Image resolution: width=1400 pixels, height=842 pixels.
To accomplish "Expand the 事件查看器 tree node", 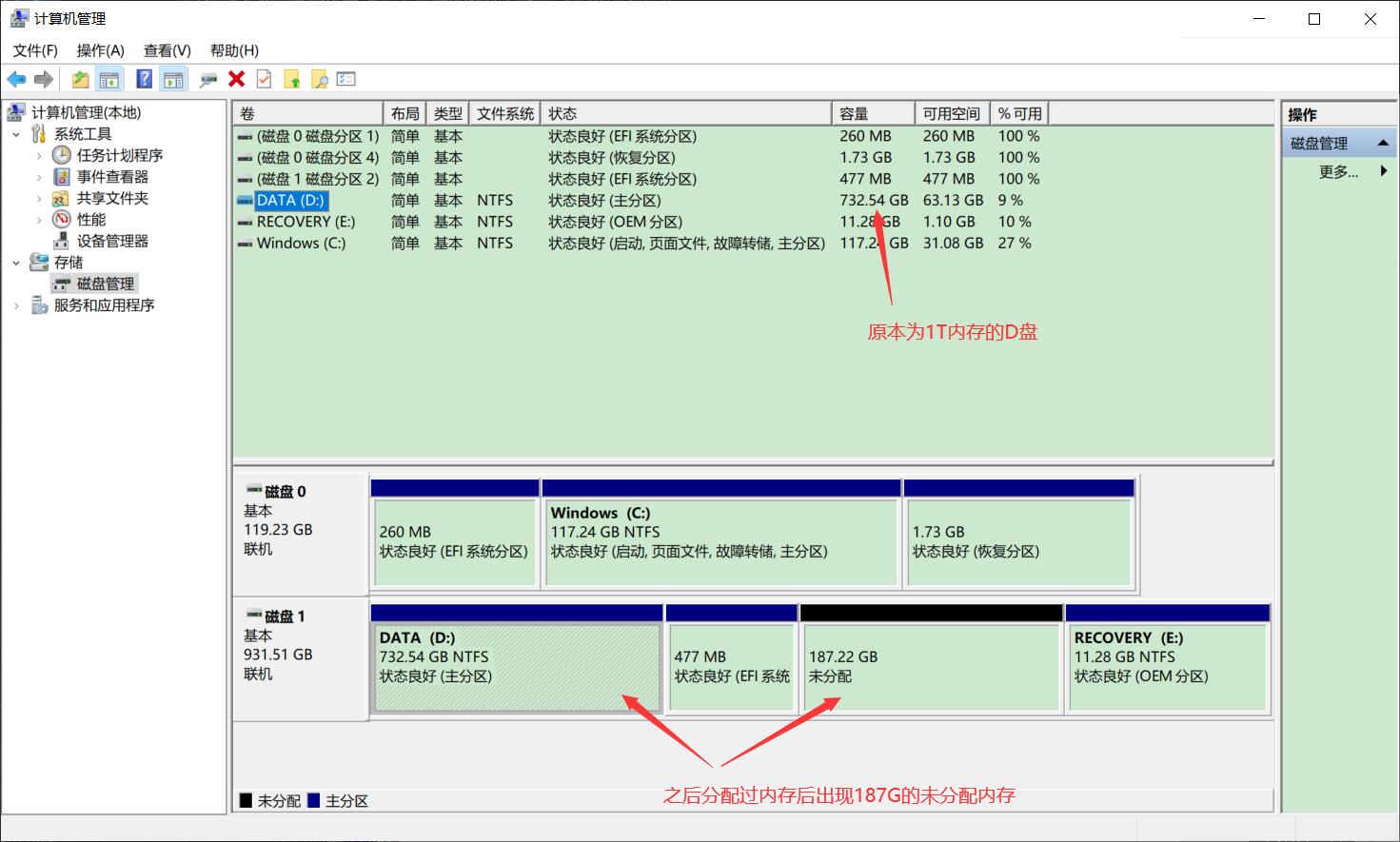I will 39,177.
